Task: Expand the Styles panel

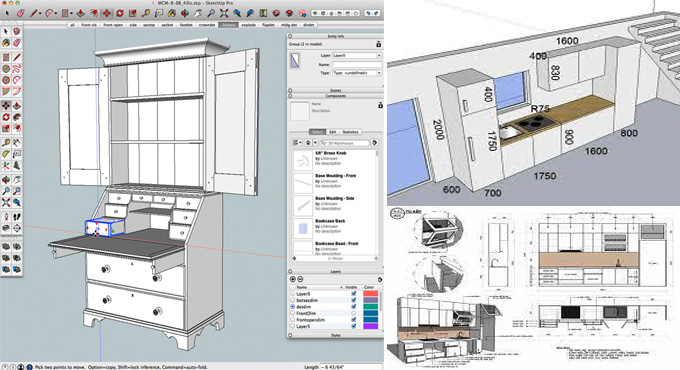Action: 290,335
